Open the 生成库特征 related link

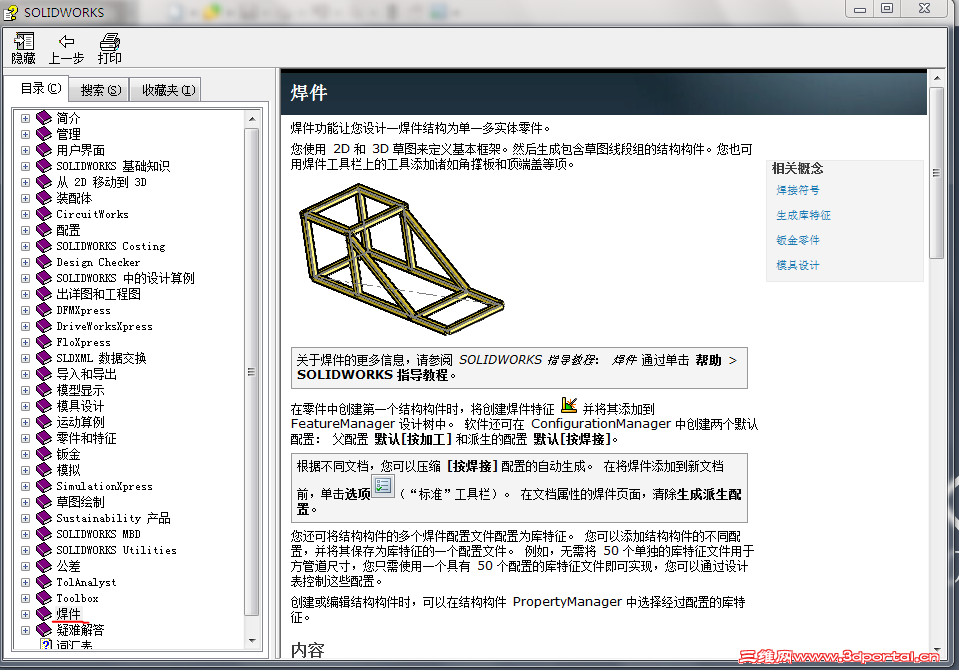point(803,215)
